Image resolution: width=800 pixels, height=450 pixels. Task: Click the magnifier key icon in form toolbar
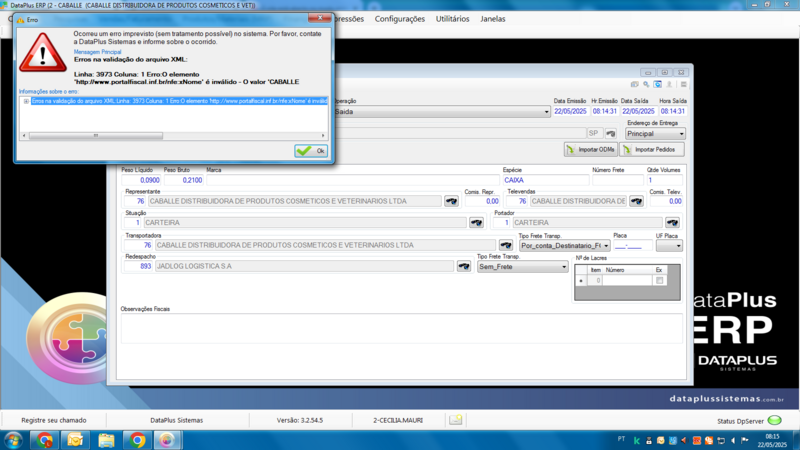pos(646,84)
